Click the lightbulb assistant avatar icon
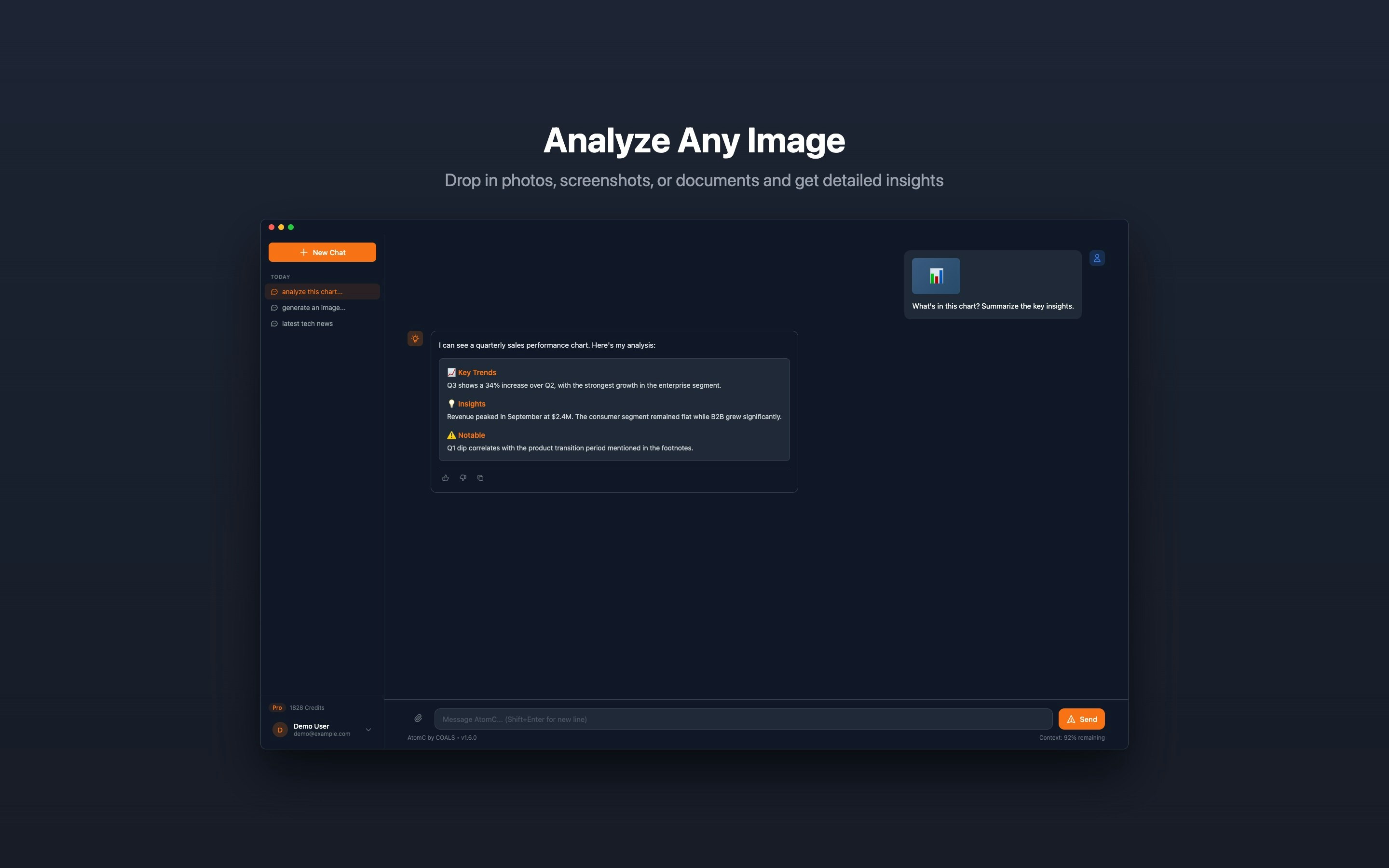Screen dimensions: 1389x868 [x=415, y=338]
